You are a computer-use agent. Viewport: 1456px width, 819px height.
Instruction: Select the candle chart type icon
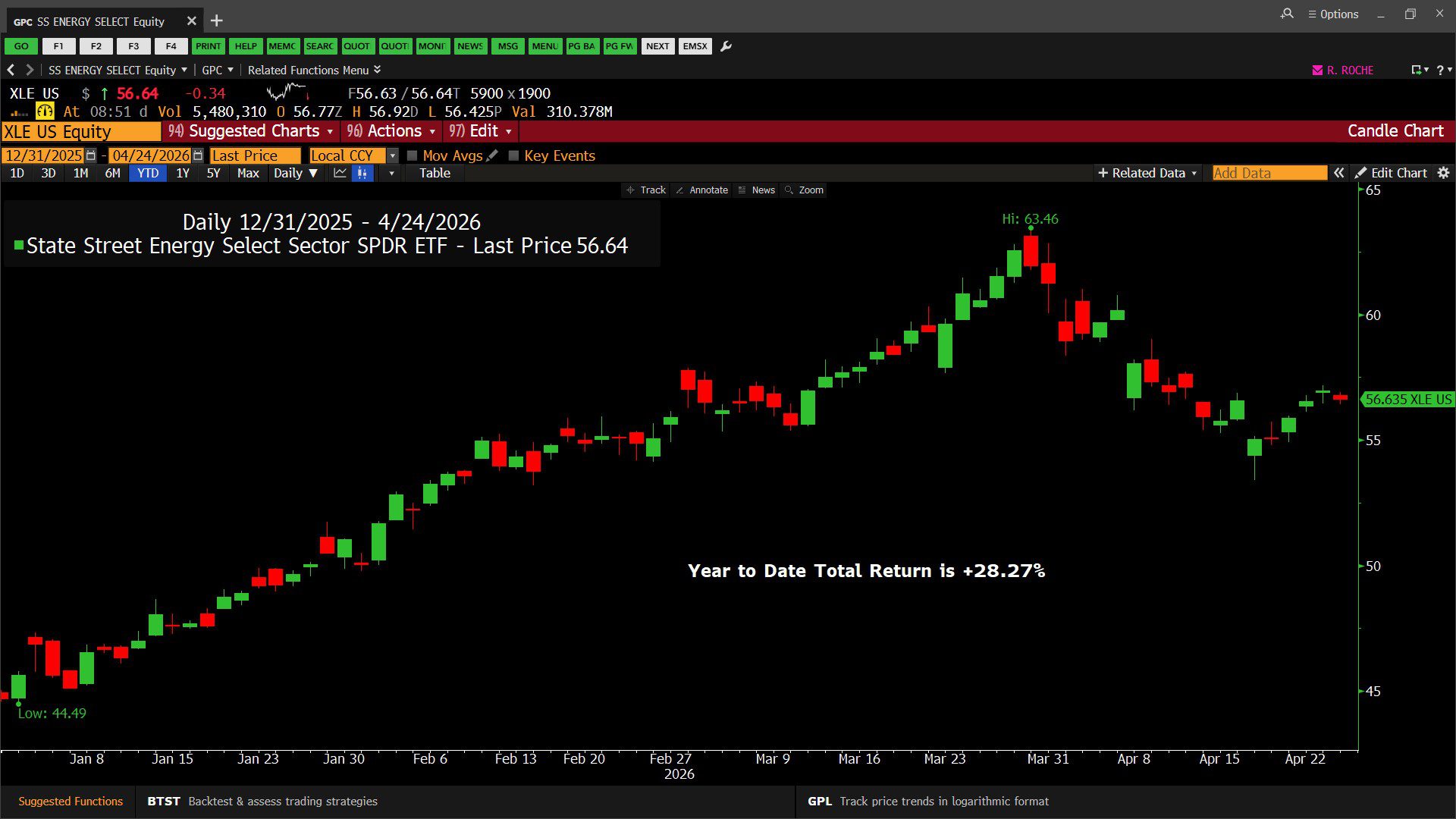[362, 174]
